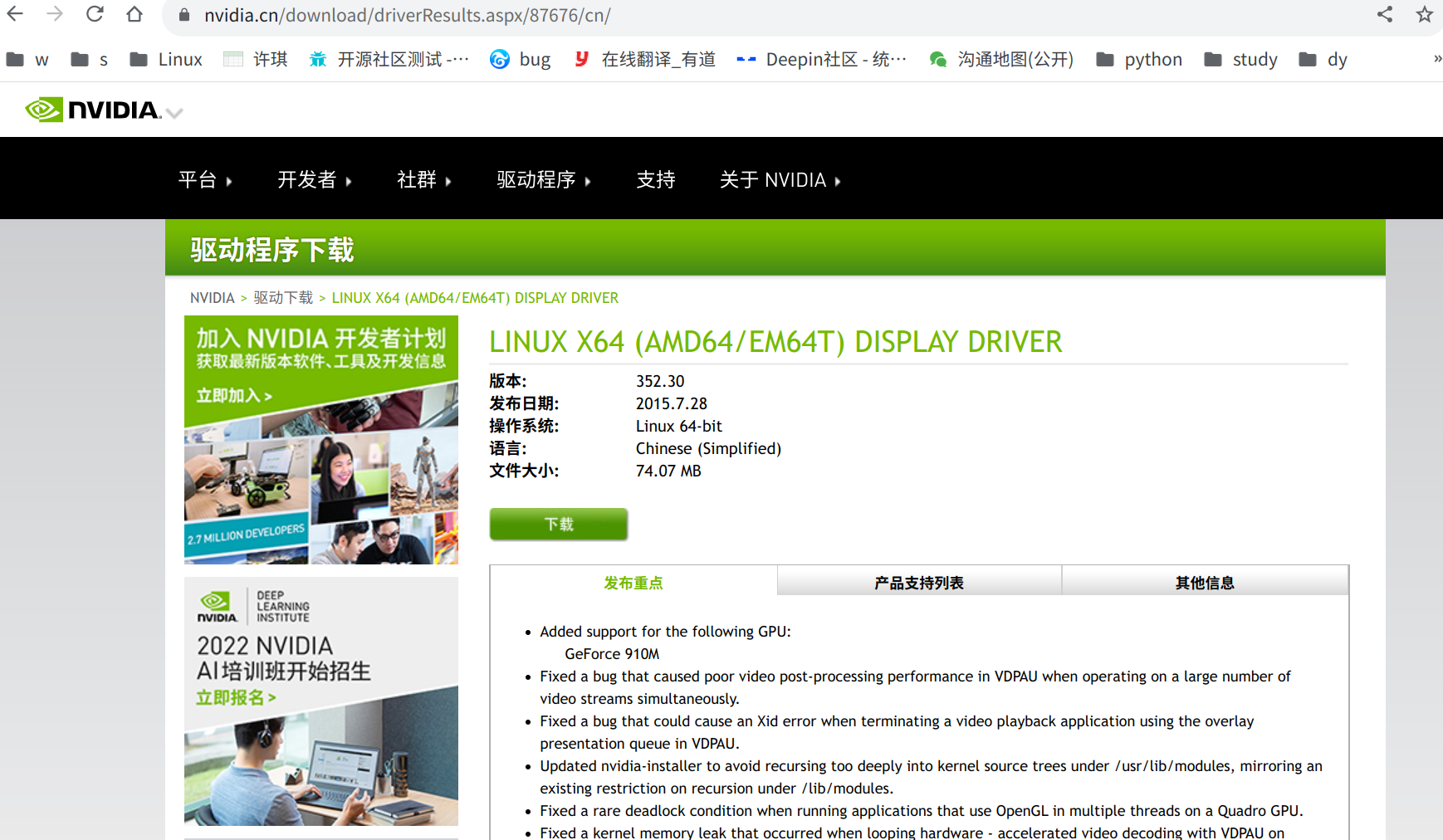
Task: Go to 驱动下载 breadcrumb link
Action: coord(283,298)
